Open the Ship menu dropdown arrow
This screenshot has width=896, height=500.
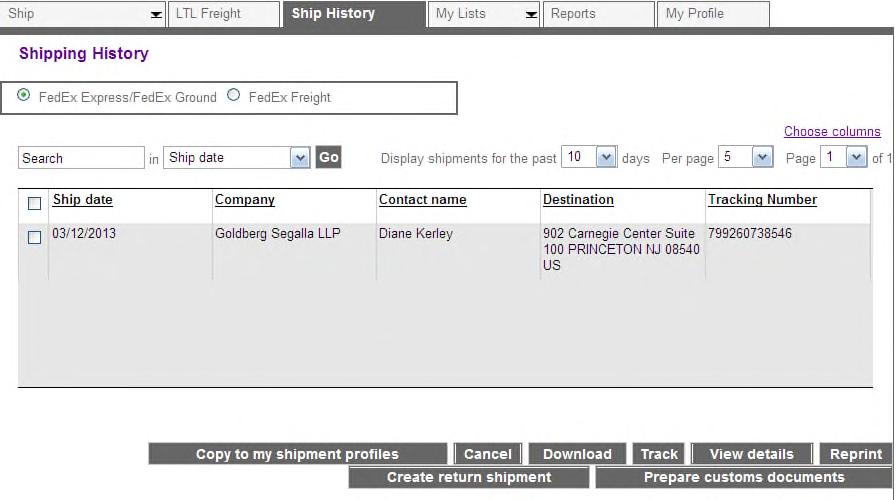(155, 15)
